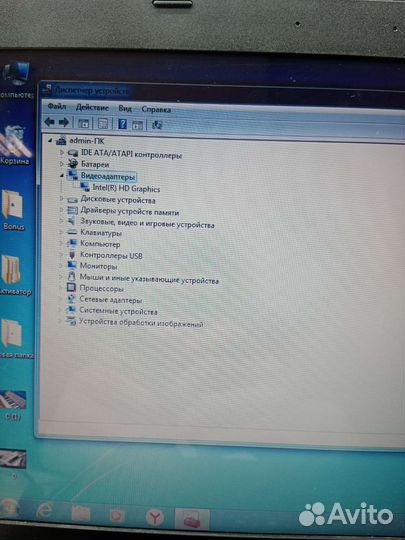The width and height of the screenshot is (405, 540).
Task: Select the Процессоры chip icon
Action: 71,287
